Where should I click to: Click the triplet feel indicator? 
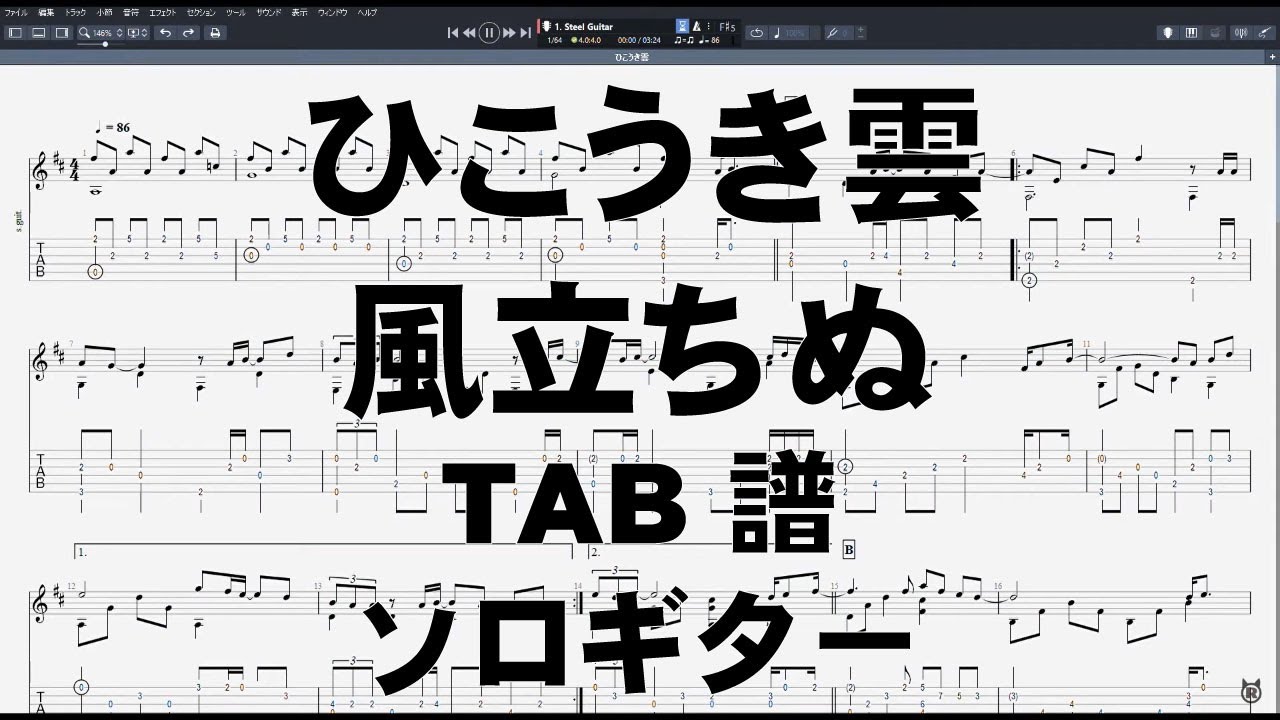685,40
